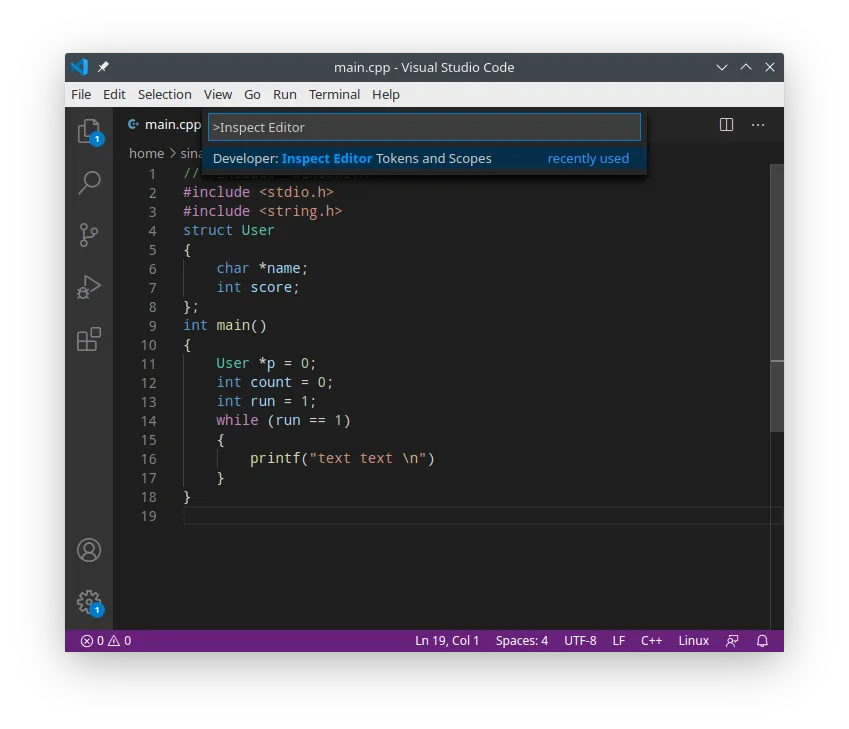Select Developer: Inspect Editor Tokens and Scopes
Screen dimensions: 849x729
coord(424,159)
